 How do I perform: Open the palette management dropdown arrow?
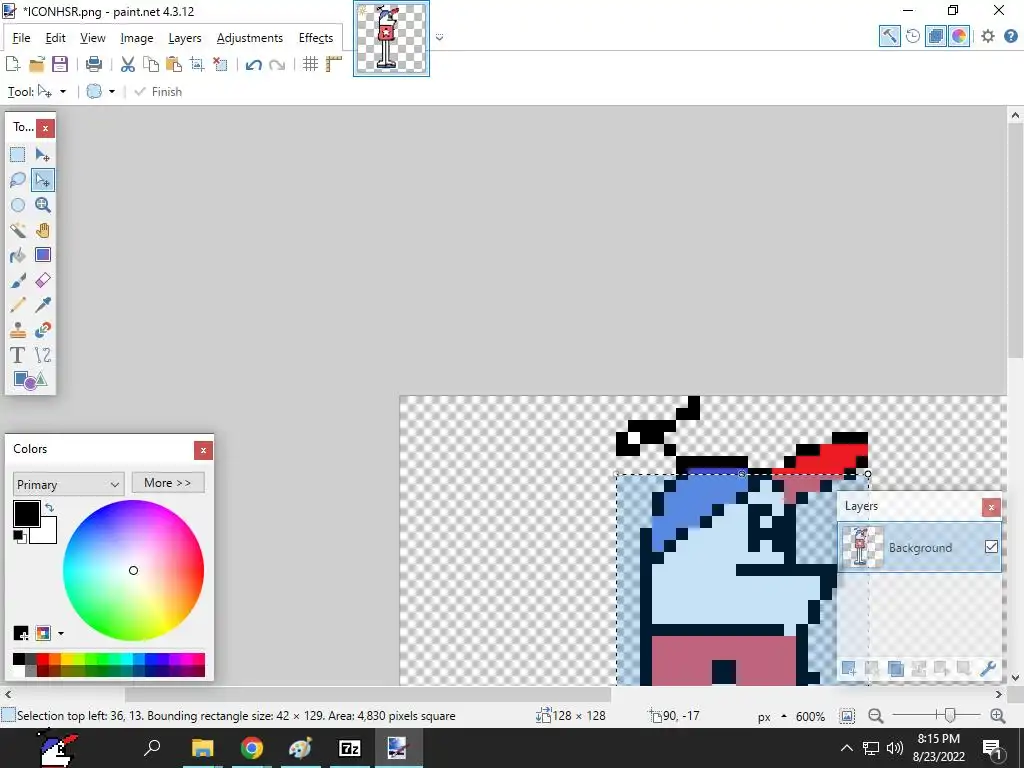click(x=61, y=633)
